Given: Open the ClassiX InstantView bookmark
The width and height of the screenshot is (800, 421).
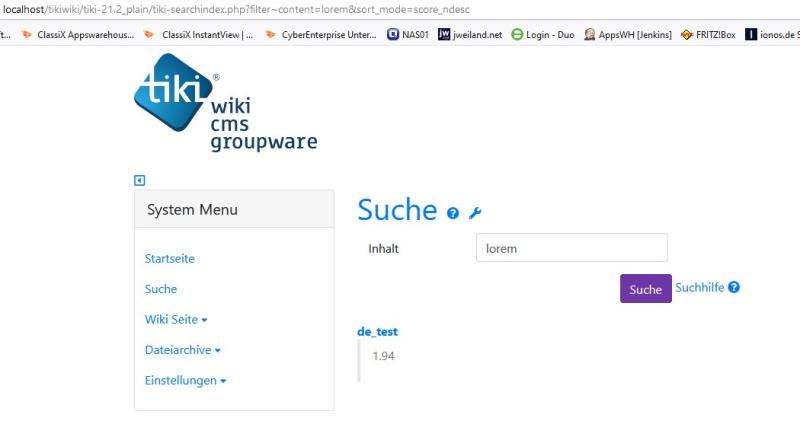Looking at the screenshot, I should 198,35.
